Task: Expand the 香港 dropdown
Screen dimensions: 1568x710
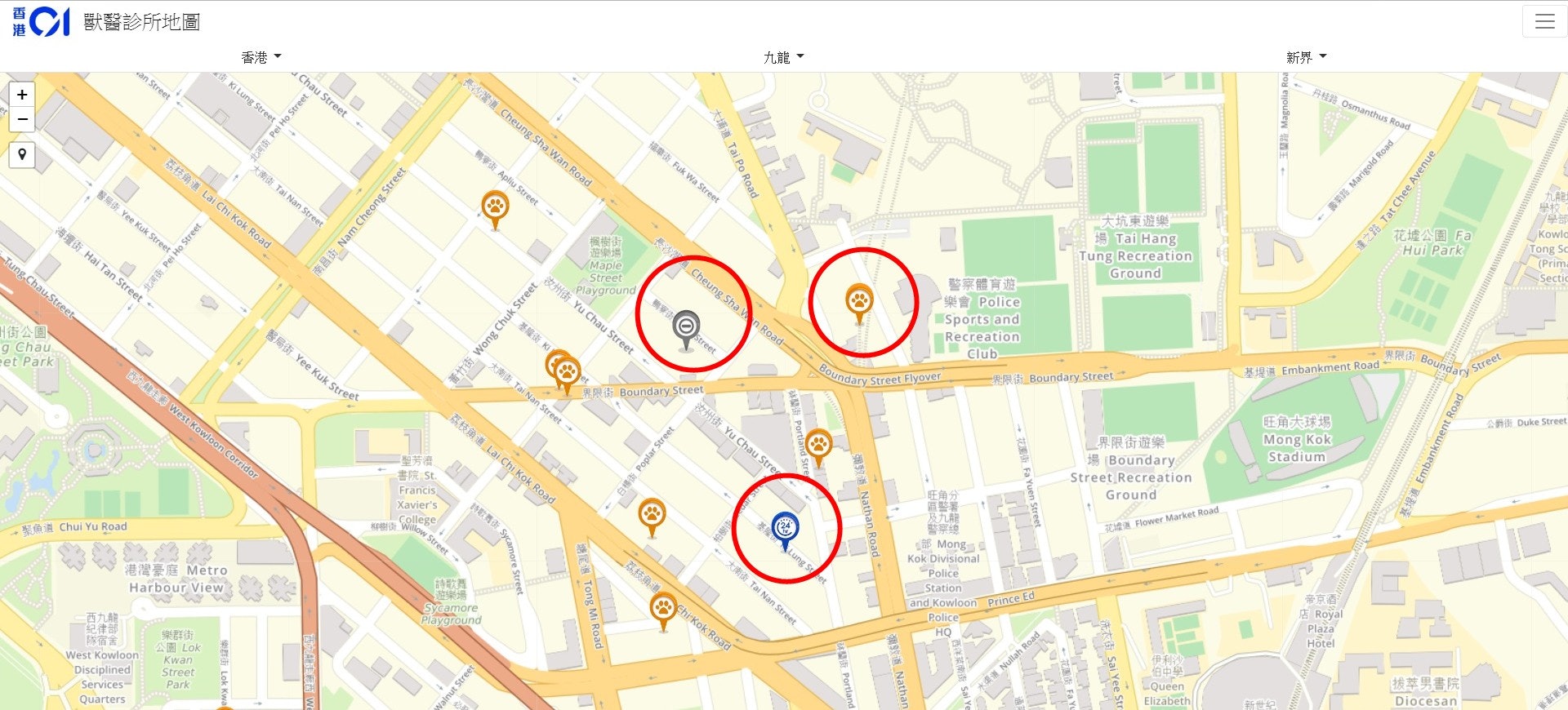Action: [261, 57]
